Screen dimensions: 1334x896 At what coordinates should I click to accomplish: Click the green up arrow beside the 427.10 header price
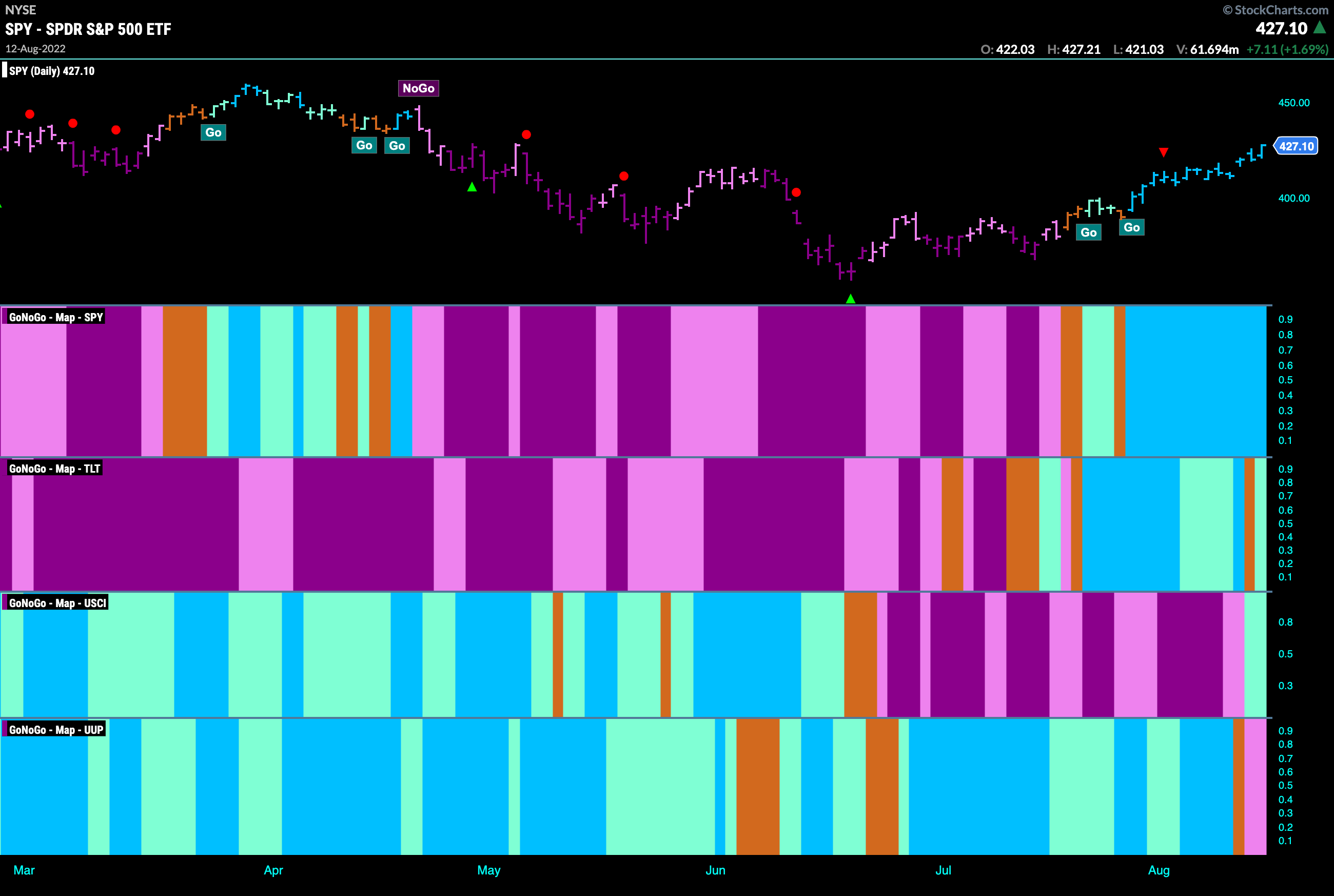pyautogui.click(x=1320, y=27)
